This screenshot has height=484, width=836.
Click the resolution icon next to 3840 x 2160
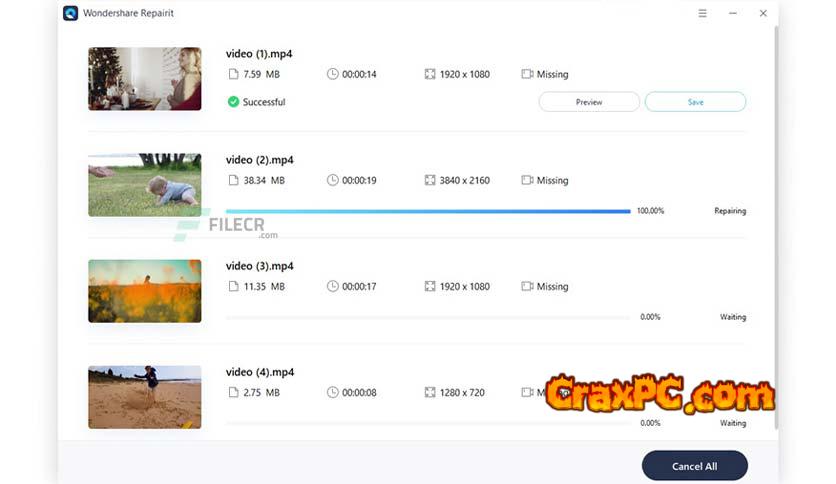[430, 180]
